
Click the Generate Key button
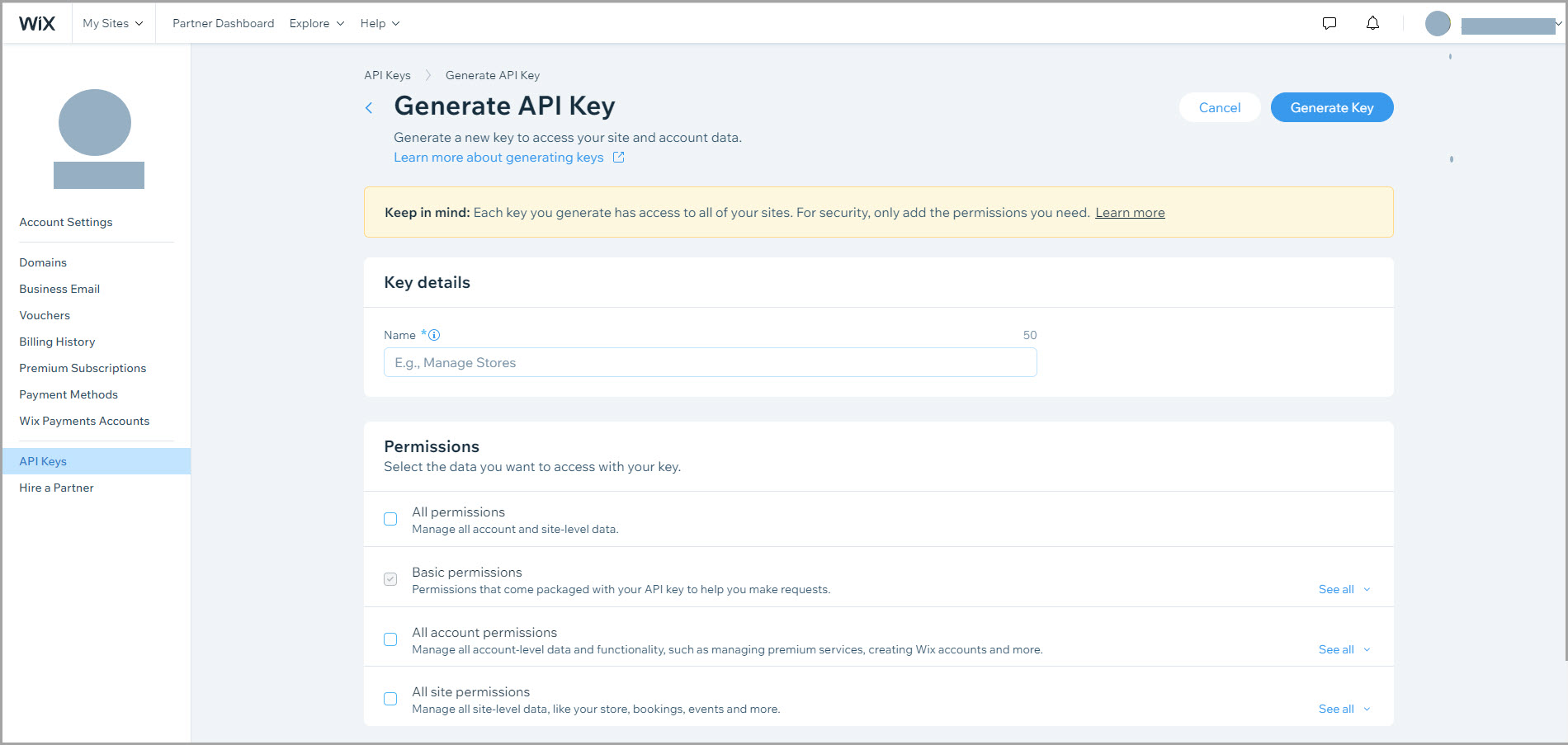pyautogui.click(x=1331, y=107)
